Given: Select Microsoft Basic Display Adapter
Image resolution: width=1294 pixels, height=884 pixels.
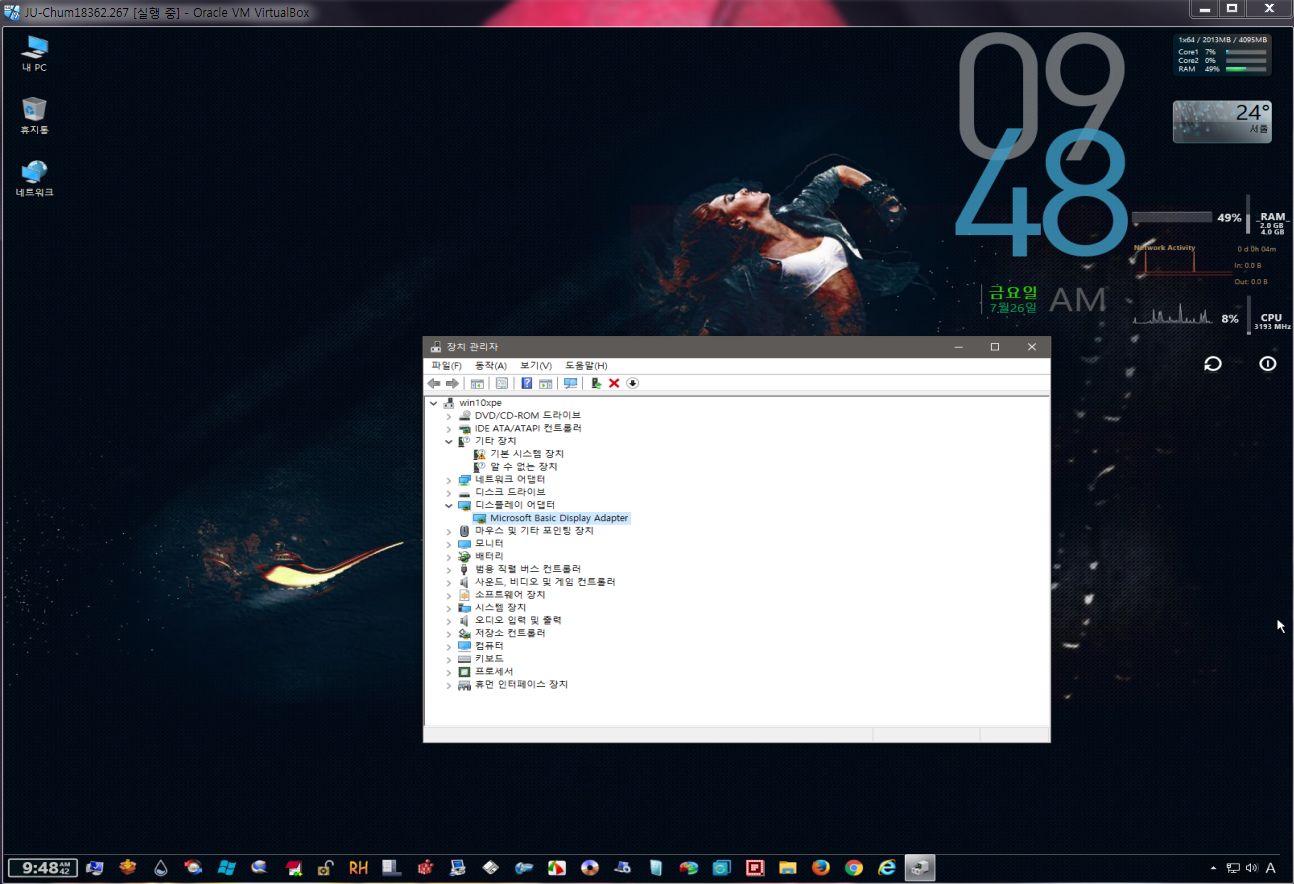Looking at the screenshot, I should tap(559, 518).
